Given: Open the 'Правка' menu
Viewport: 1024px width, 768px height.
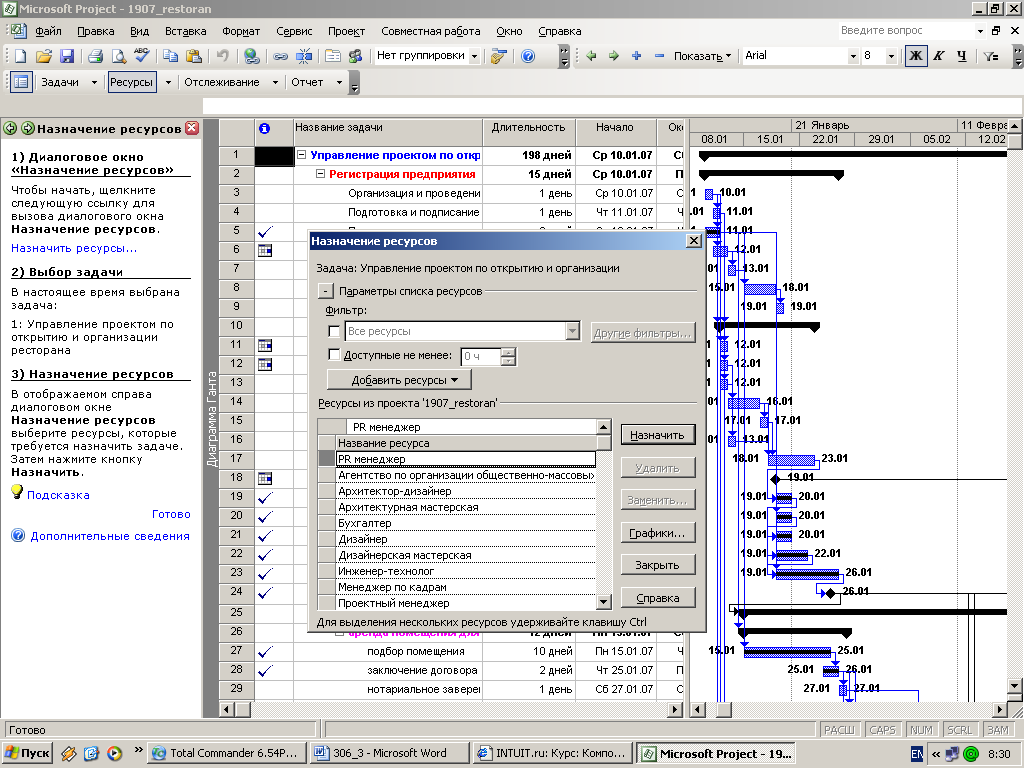Looking at the screenshot, I should (x=95, y=31).
